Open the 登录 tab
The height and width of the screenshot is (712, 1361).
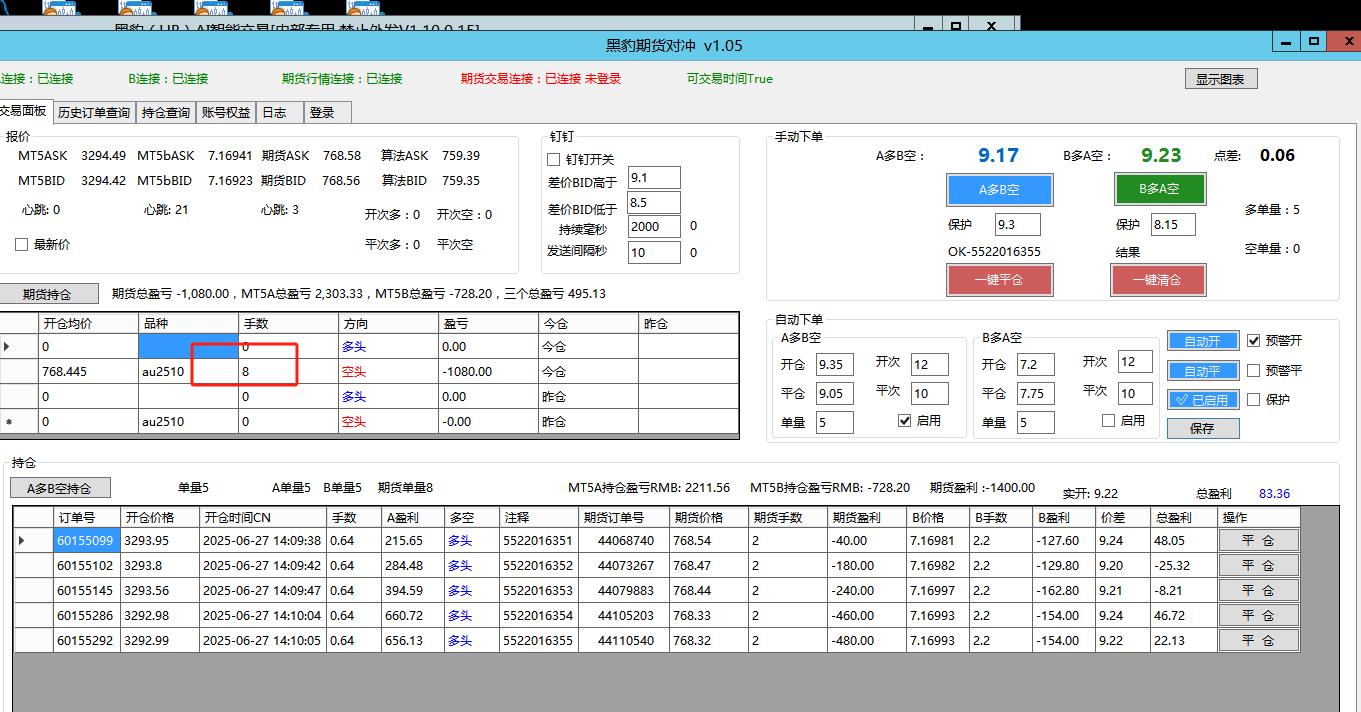(x=321, y=113)
